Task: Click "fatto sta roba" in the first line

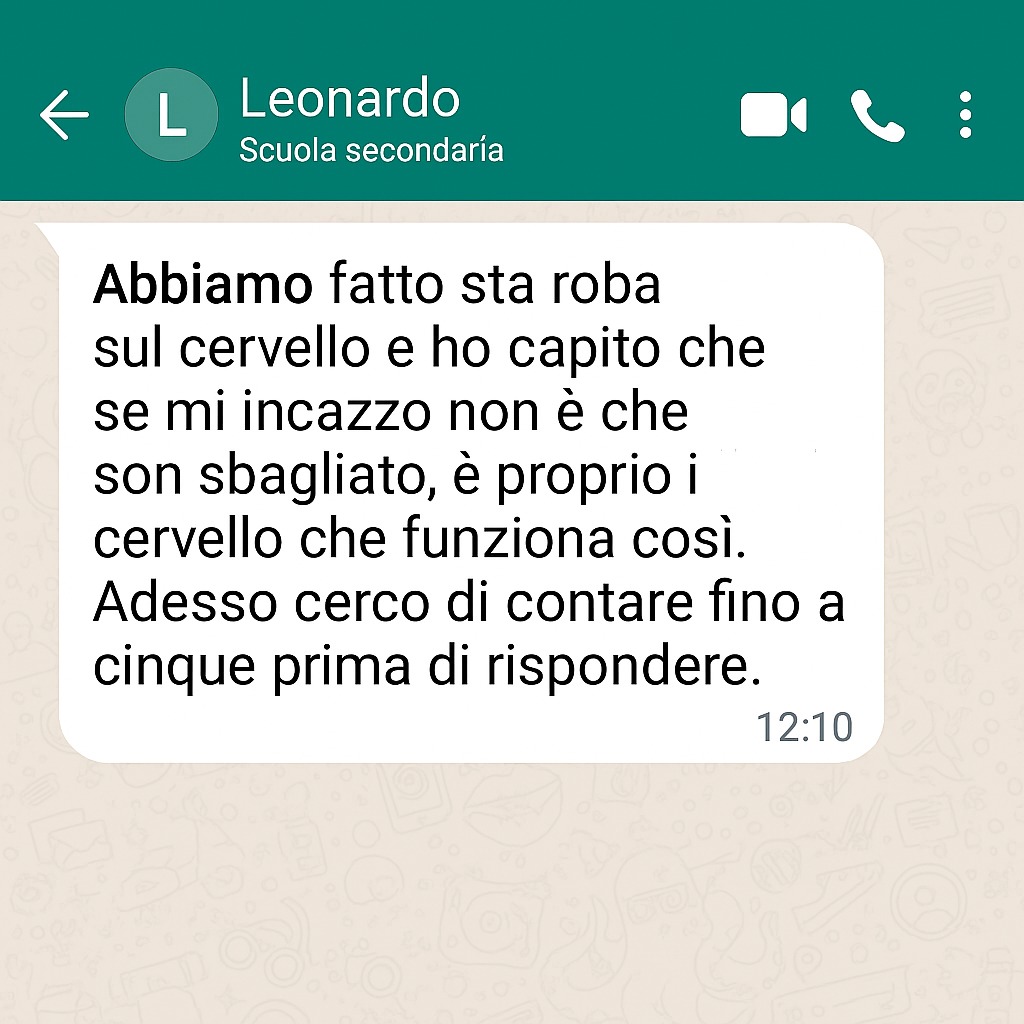Action: pos(495,285)
